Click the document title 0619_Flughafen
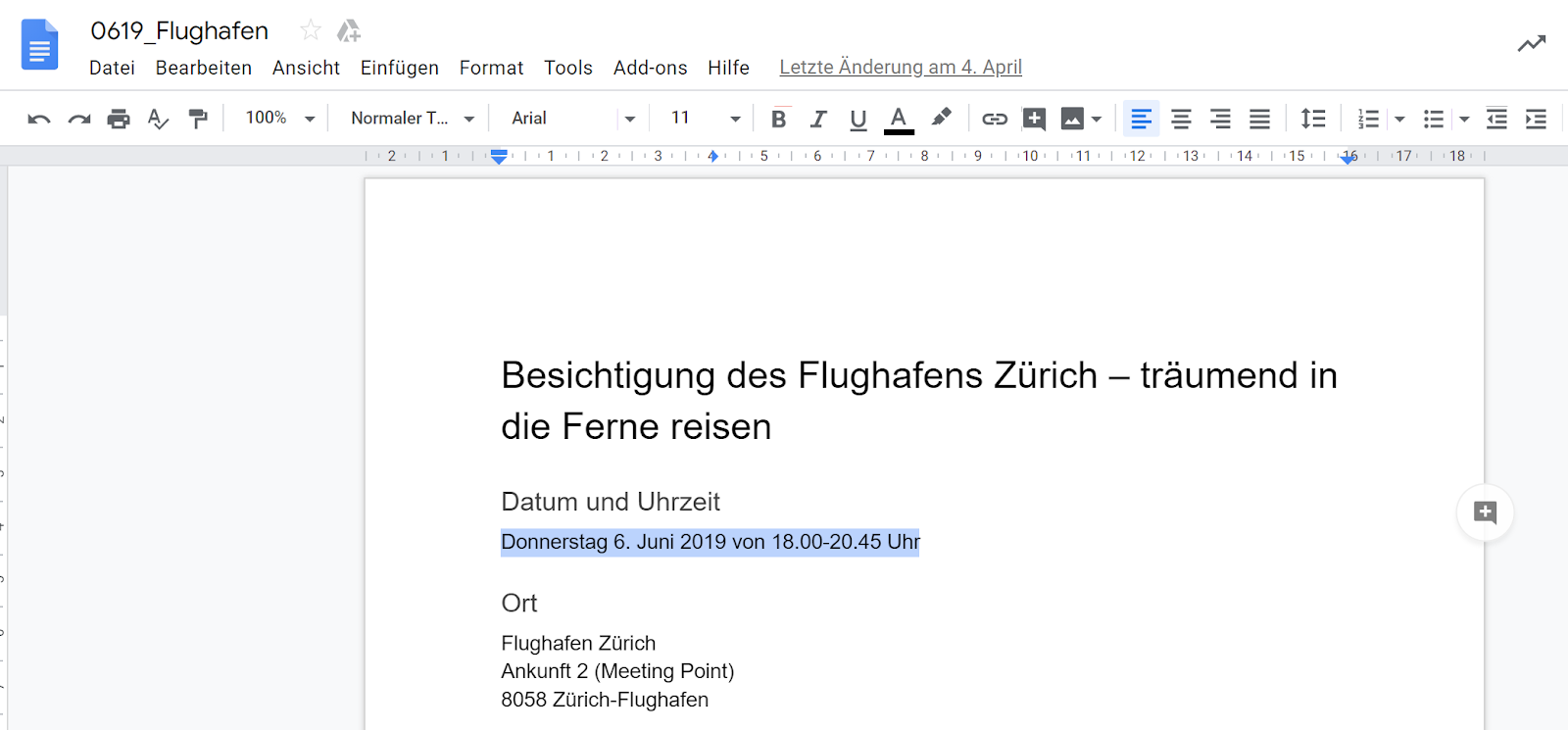This screenshot has width=1568, height=730. [x=179, y=31]
